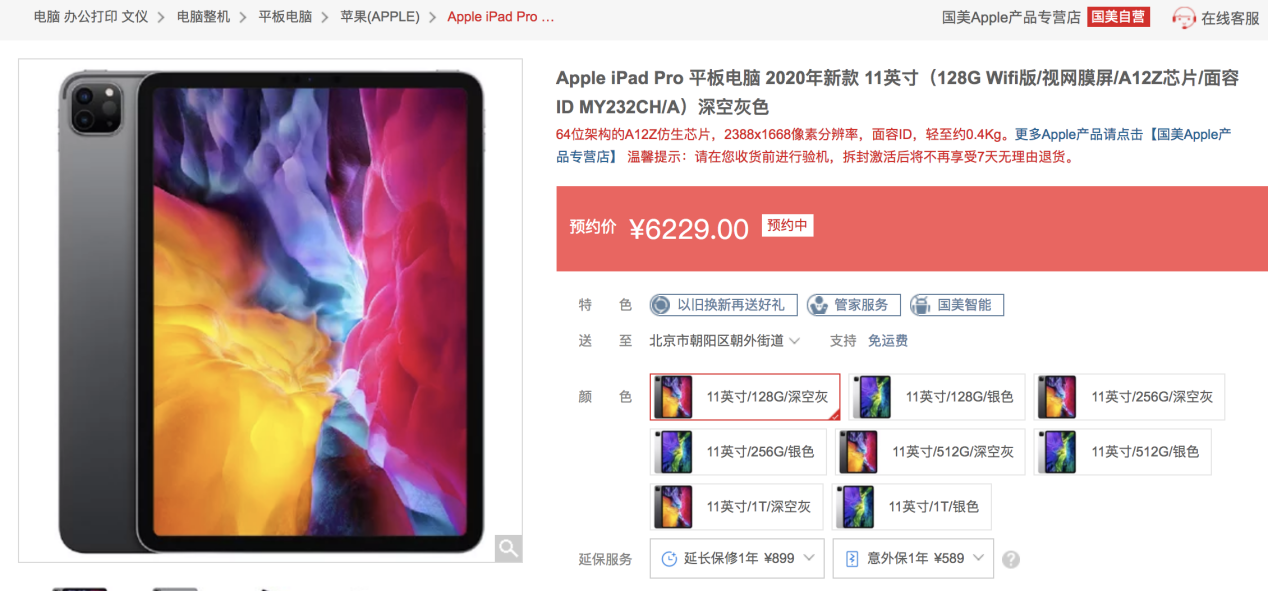Expand the 延长保修1年 ¥899 dropdown
Image resolution: width=1268 pixels, height=591 pixels.
[737, 559]
